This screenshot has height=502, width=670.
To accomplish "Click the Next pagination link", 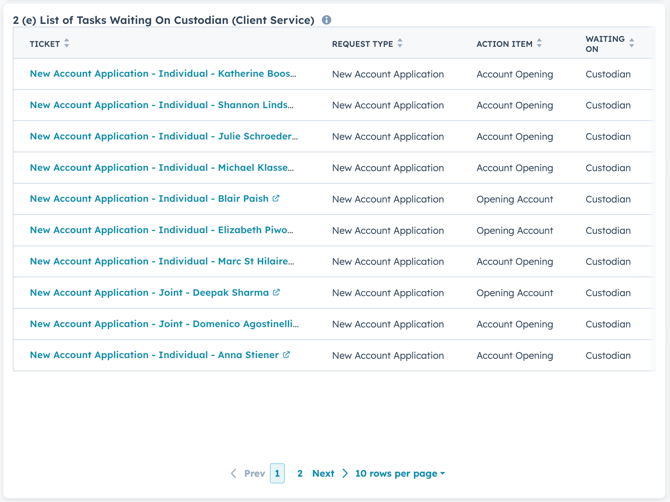I will 323,473.
